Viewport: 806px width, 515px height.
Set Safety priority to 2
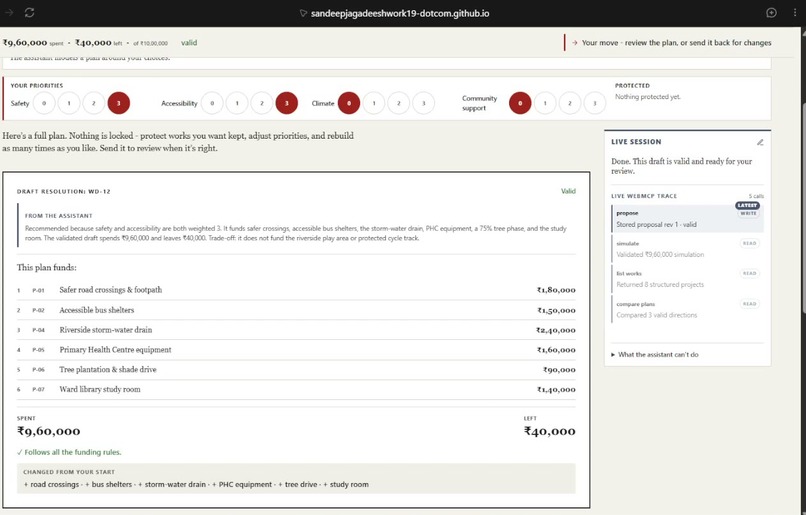tap(94, 103)
